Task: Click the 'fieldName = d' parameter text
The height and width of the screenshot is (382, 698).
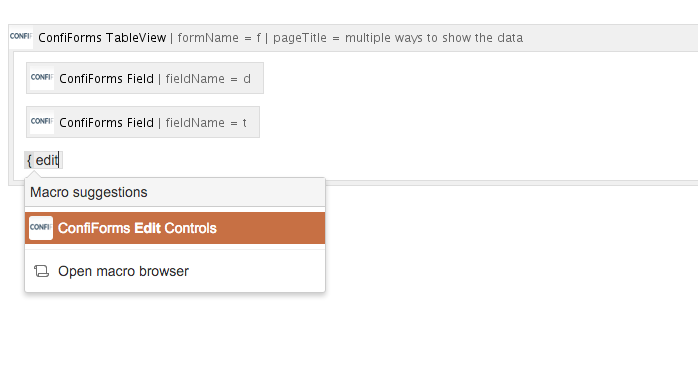Action: (x=208, y=79)
